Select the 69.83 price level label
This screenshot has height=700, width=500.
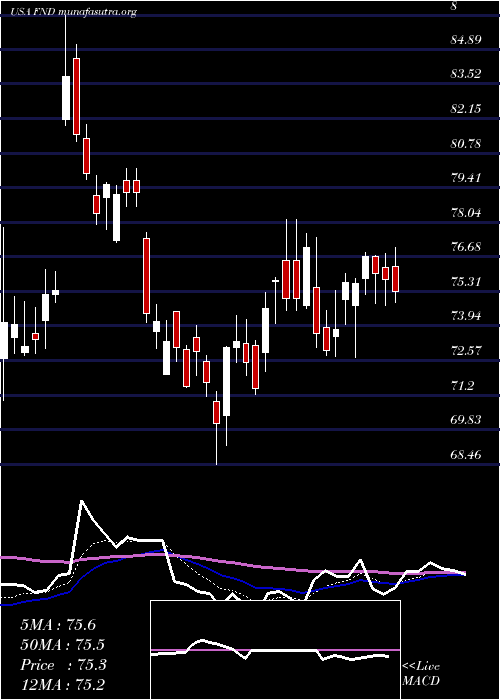(466, 420)
